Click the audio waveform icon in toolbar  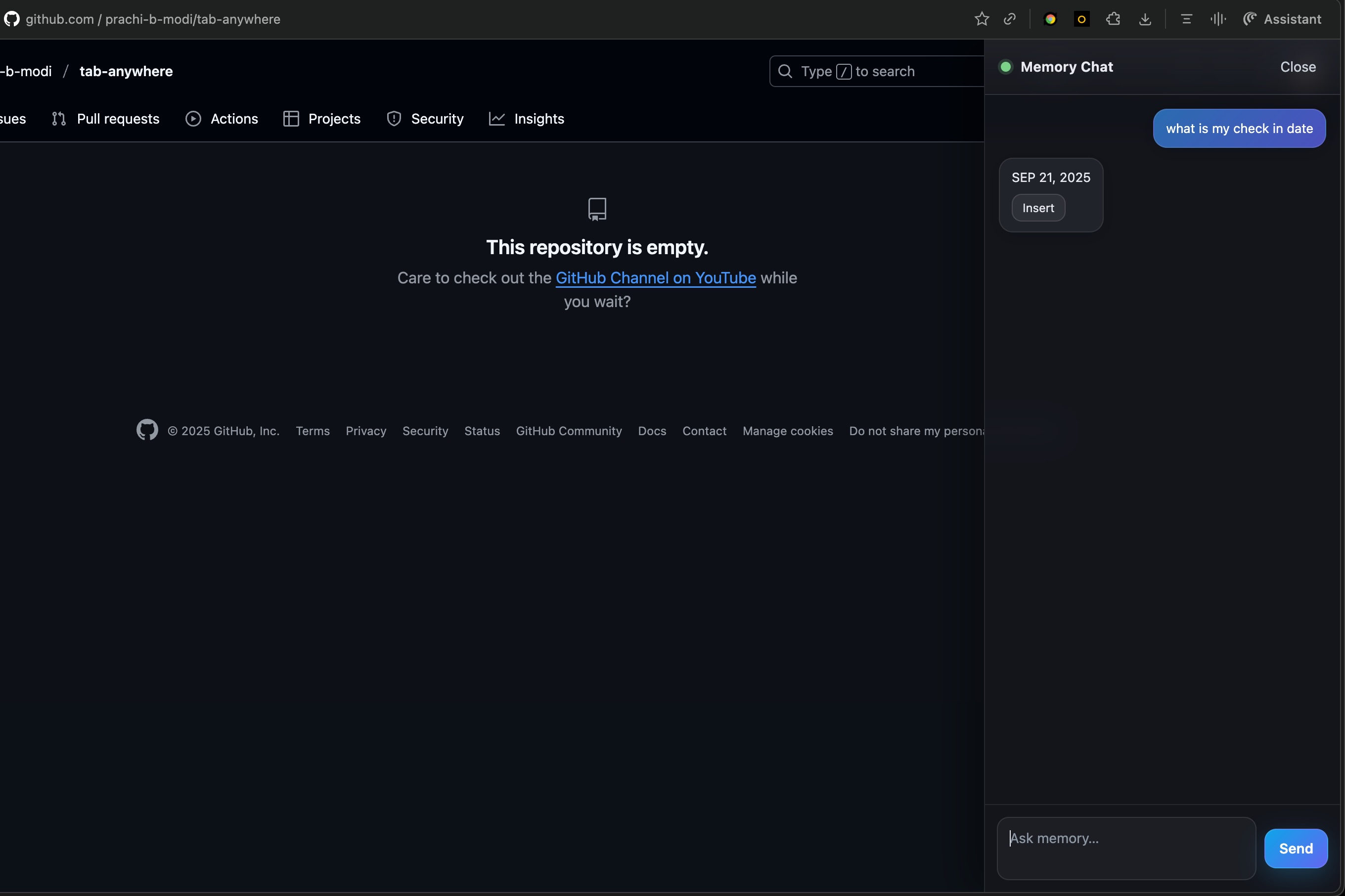pos(1217,19)
